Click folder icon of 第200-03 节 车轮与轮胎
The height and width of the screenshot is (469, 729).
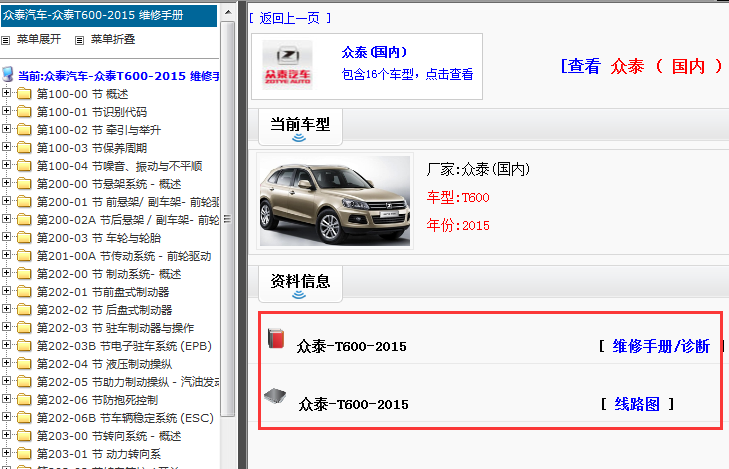coord(24,238)
